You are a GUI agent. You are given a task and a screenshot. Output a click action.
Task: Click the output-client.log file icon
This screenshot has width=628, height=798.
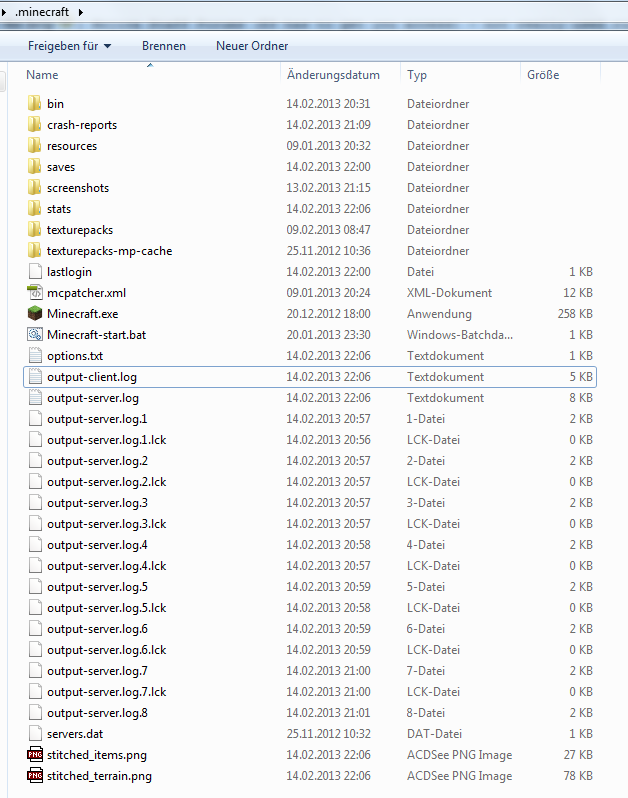tap(35, 377)
